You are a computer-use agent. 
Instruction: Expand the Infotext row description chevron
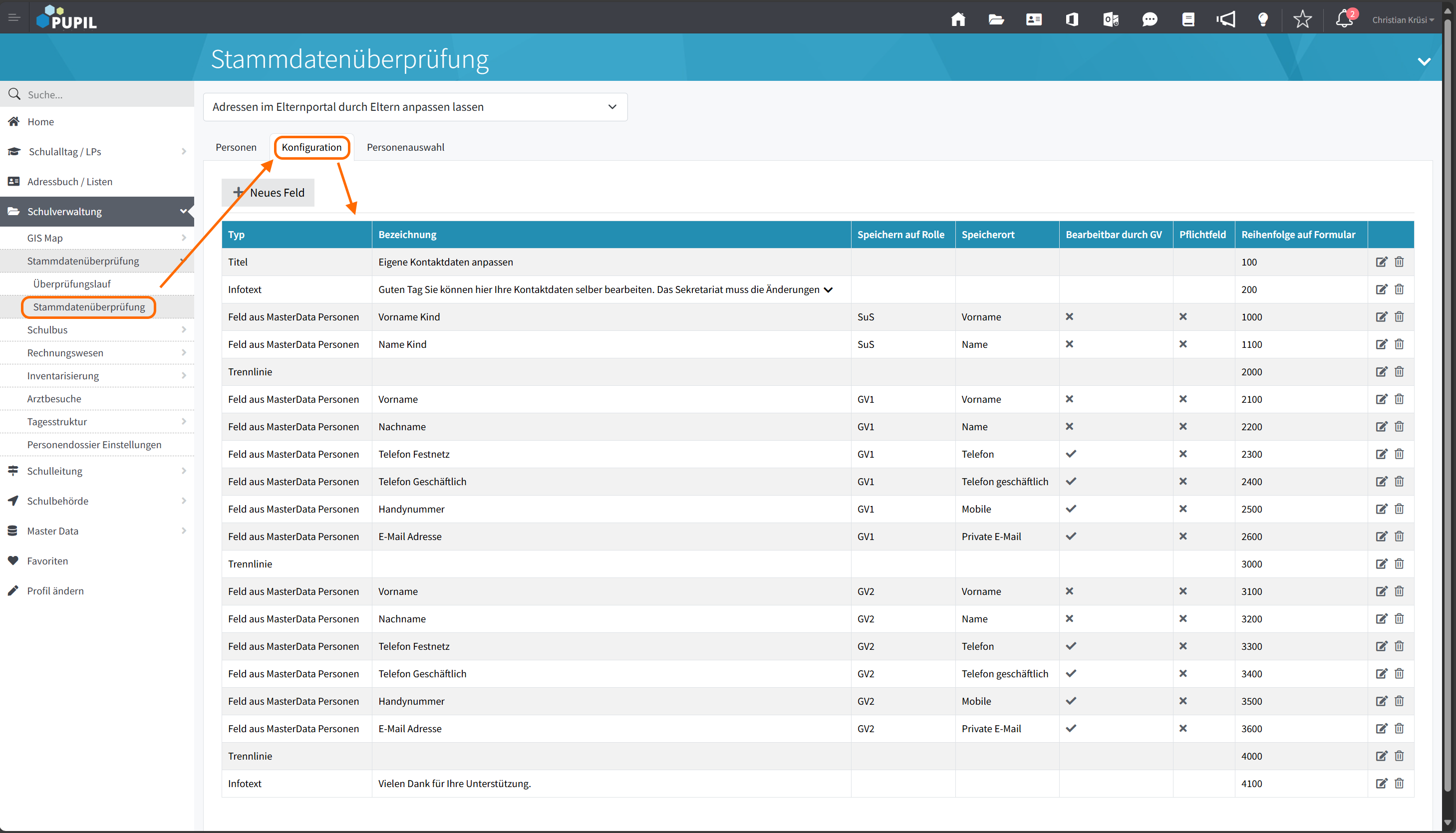click(x=828, y=290)
